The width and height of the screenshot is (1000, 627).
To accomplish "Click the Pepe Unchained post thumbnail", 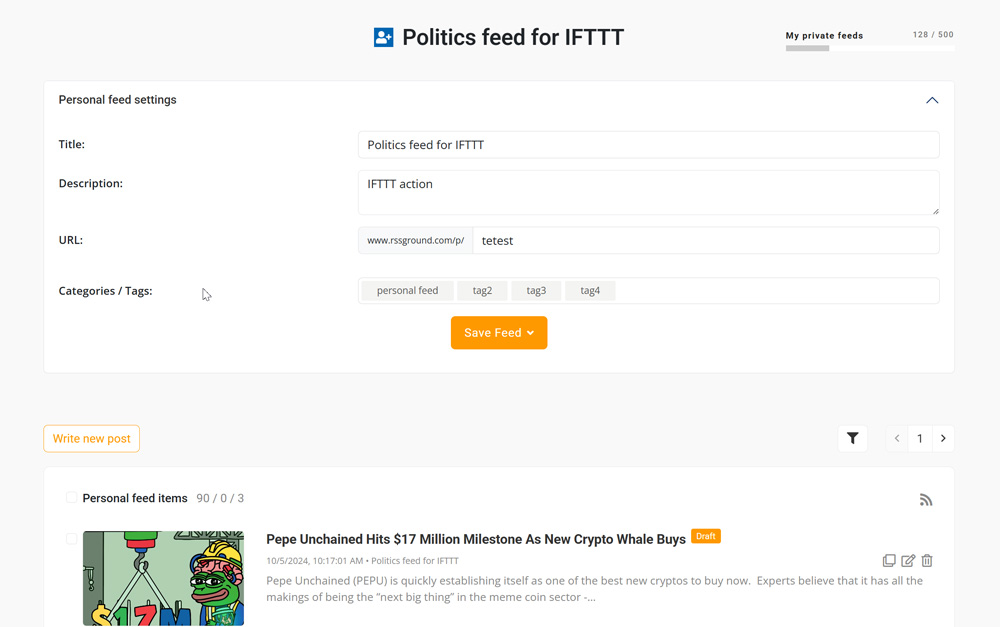I will pos(163,578).
